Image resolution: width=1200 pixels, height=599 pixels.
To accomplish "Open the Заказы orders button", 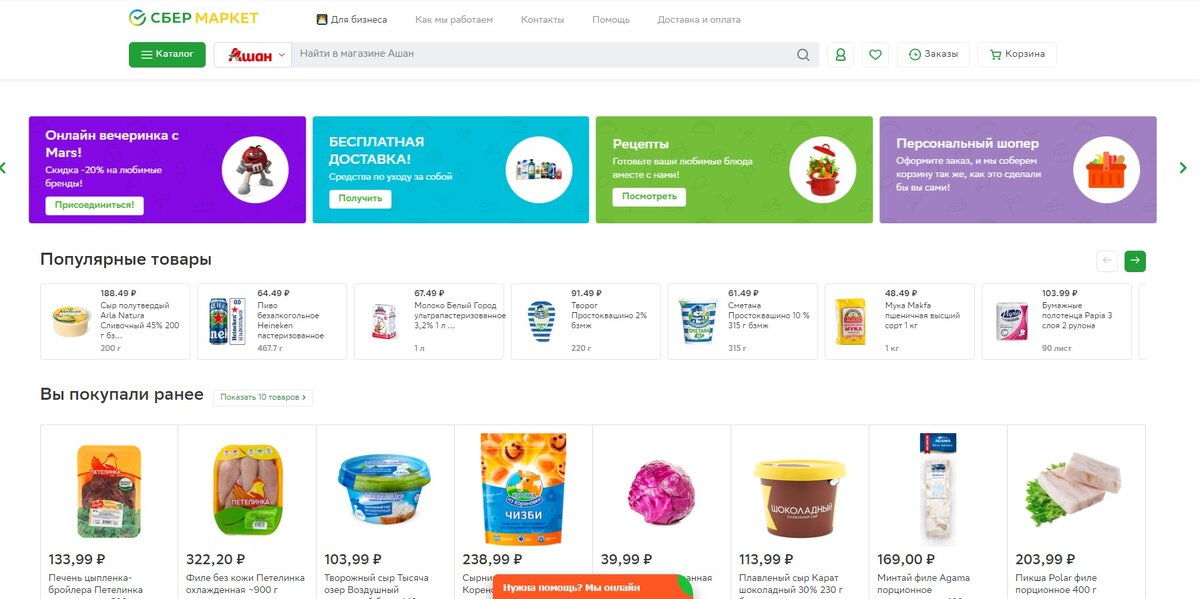I will 933,55.
